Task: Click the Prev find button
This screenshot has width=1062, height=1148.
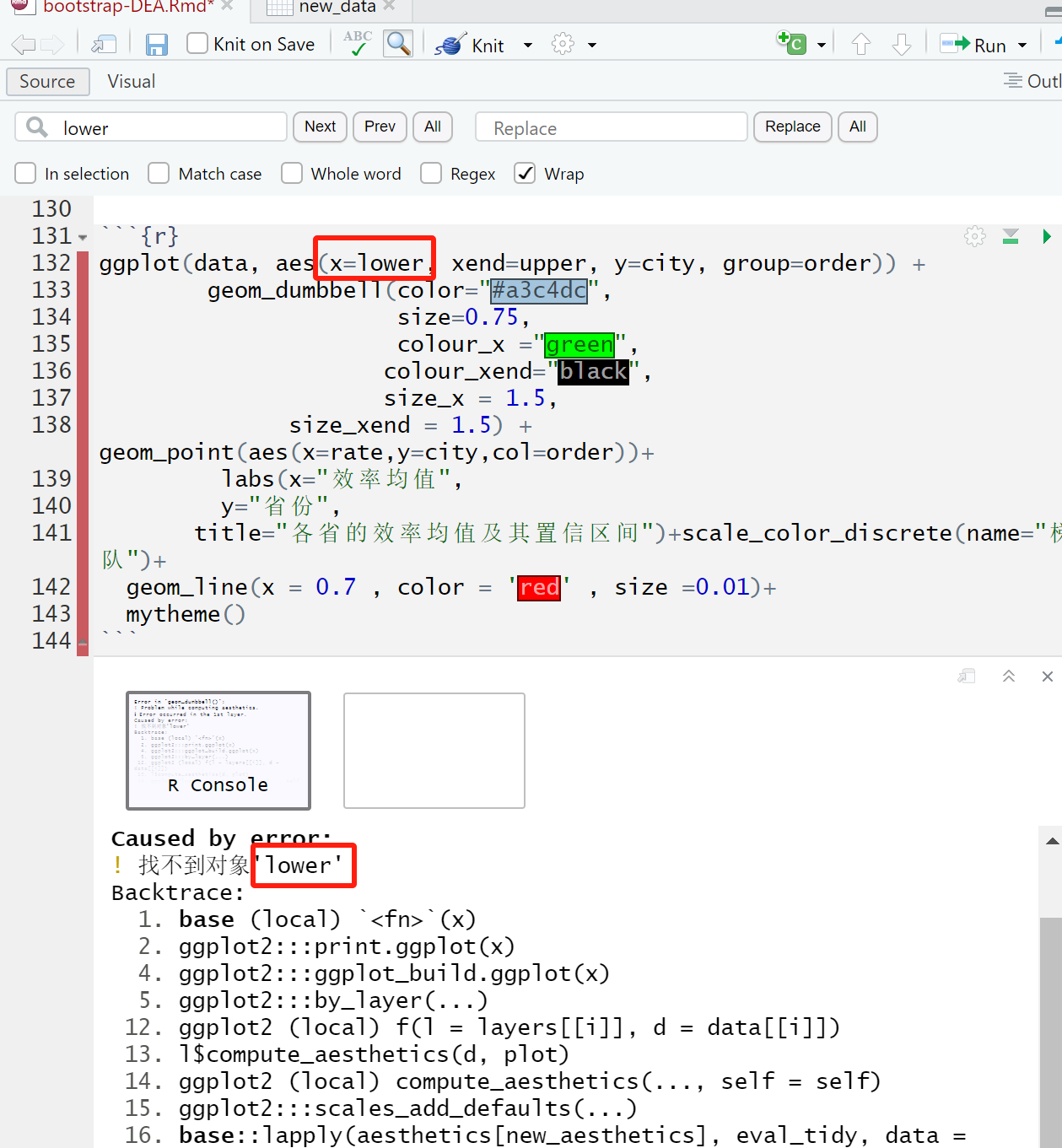Action: (x=380, y=127)
